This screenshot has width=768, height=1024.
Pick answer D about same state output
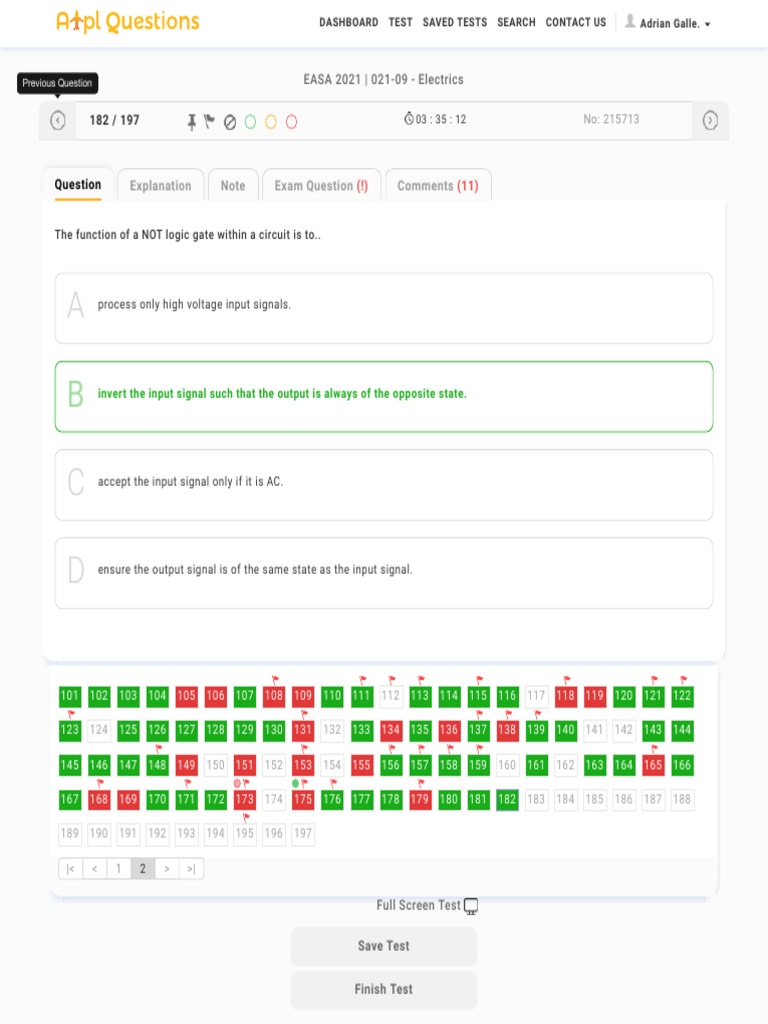coord(384,572)
